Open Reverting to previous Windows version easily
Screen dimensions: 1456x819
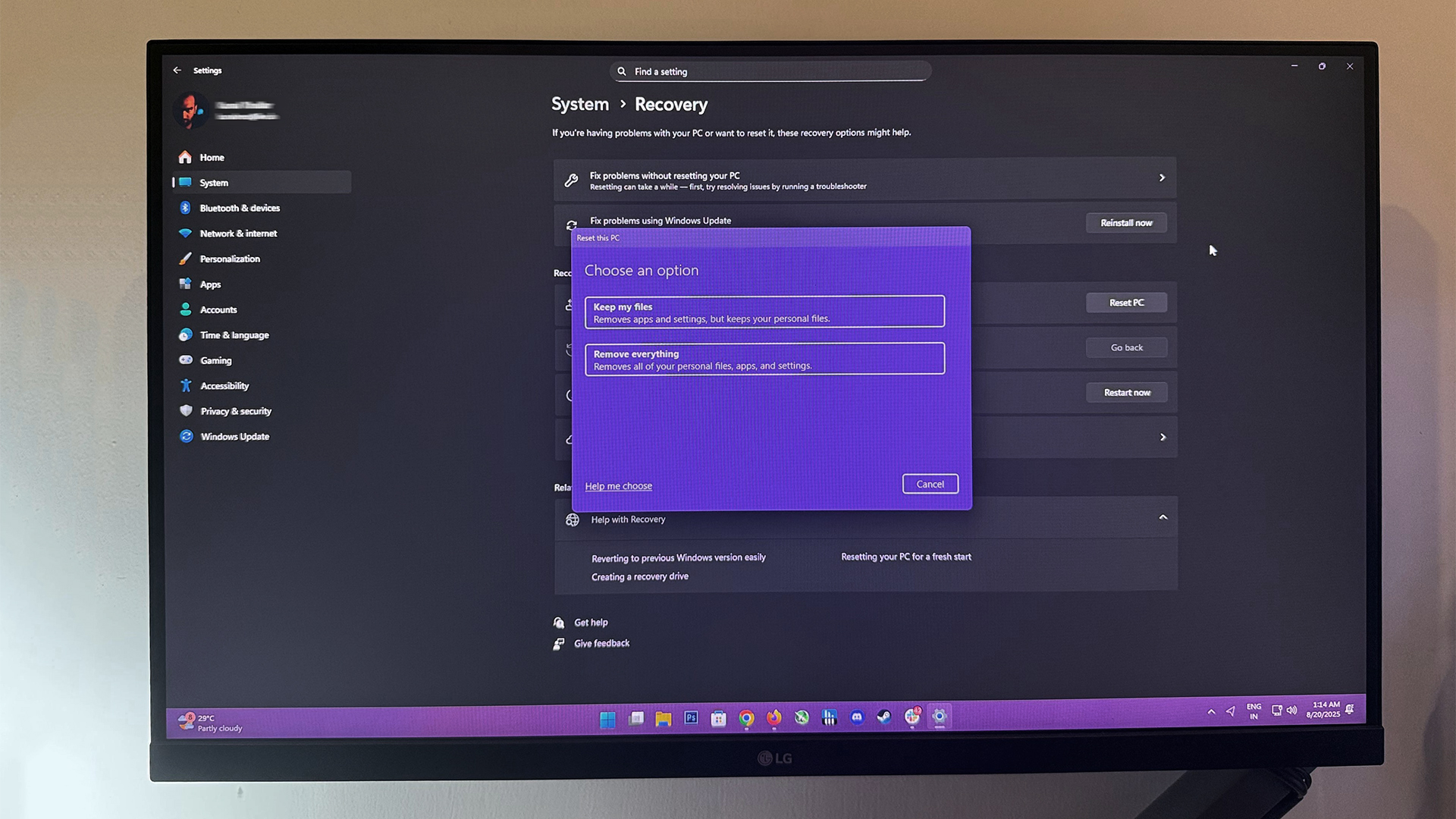coord(679,558)
